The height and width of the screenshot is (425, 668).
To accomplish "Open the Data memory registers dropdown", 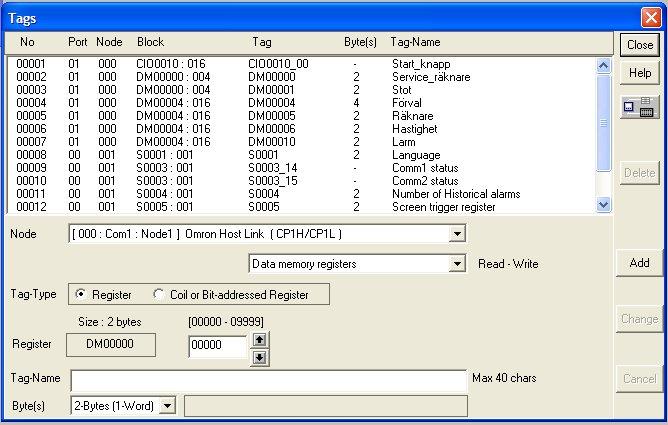I will pyautogui.click(x=457, y=264).
